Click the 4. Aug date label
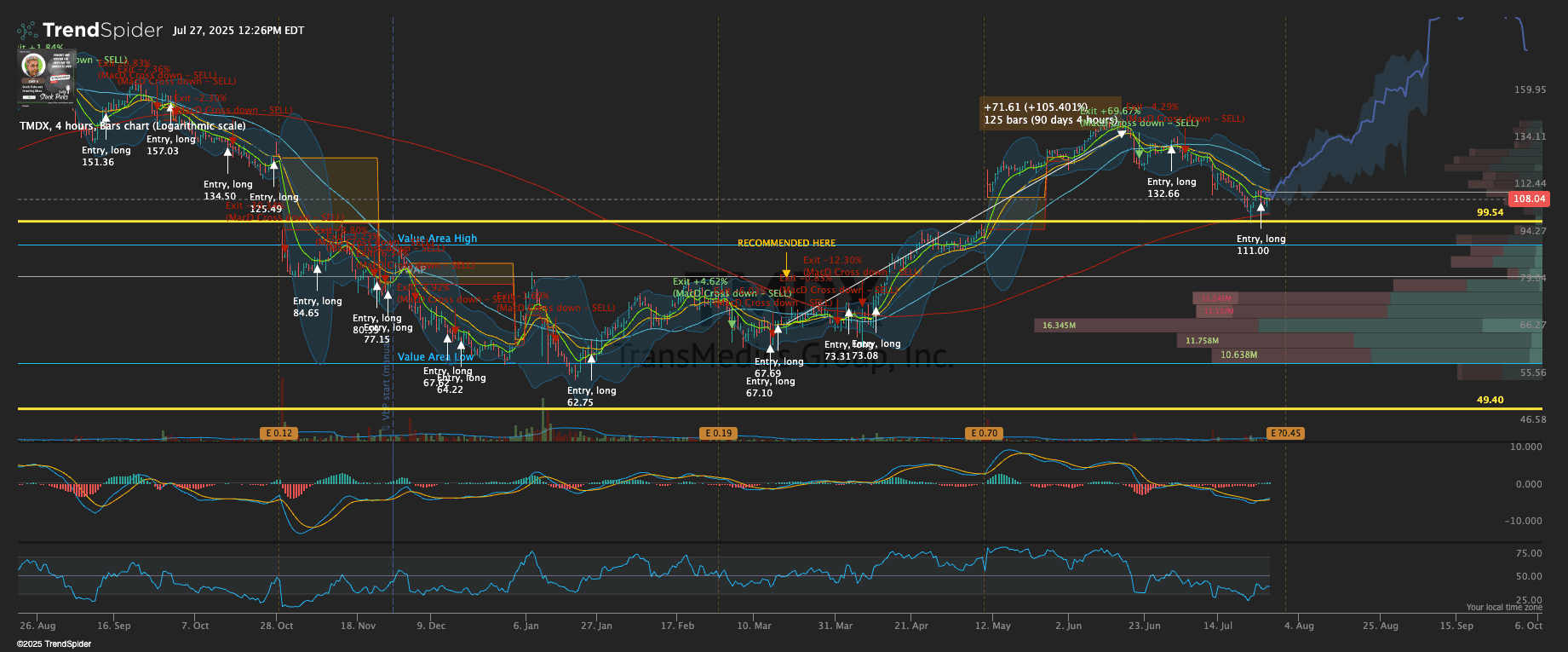This screenshot has width=1568, height=652. [1299, 626]
